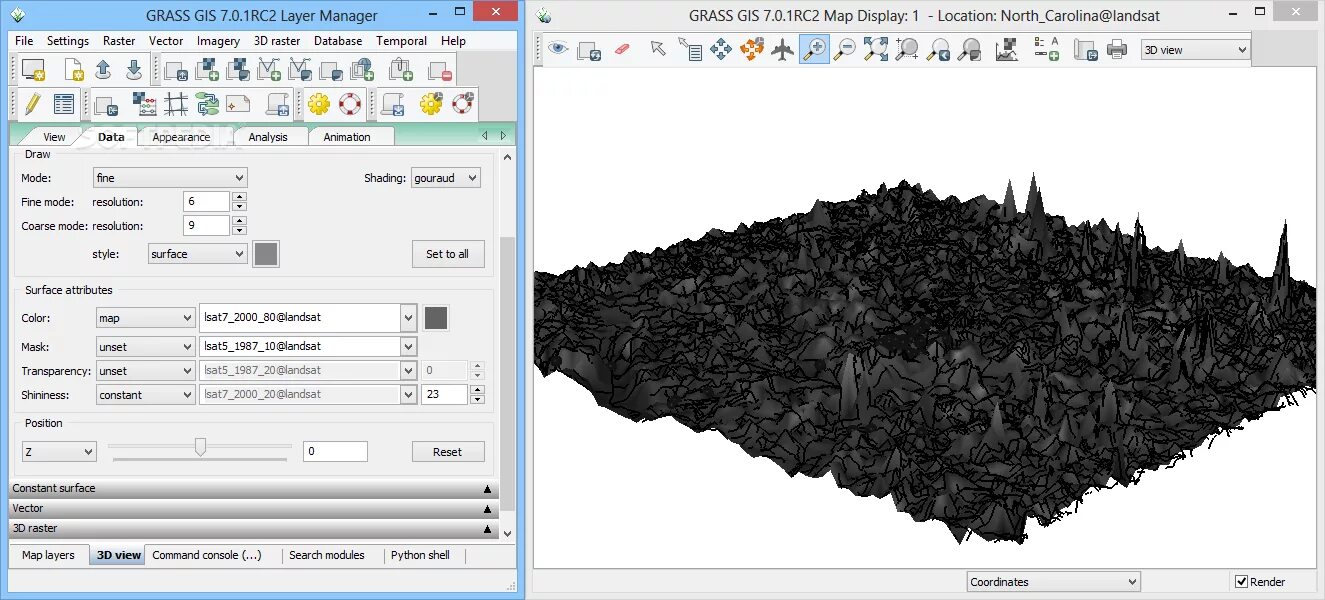
Task: Click the erase display eraser icon
Action: point(622,49)
